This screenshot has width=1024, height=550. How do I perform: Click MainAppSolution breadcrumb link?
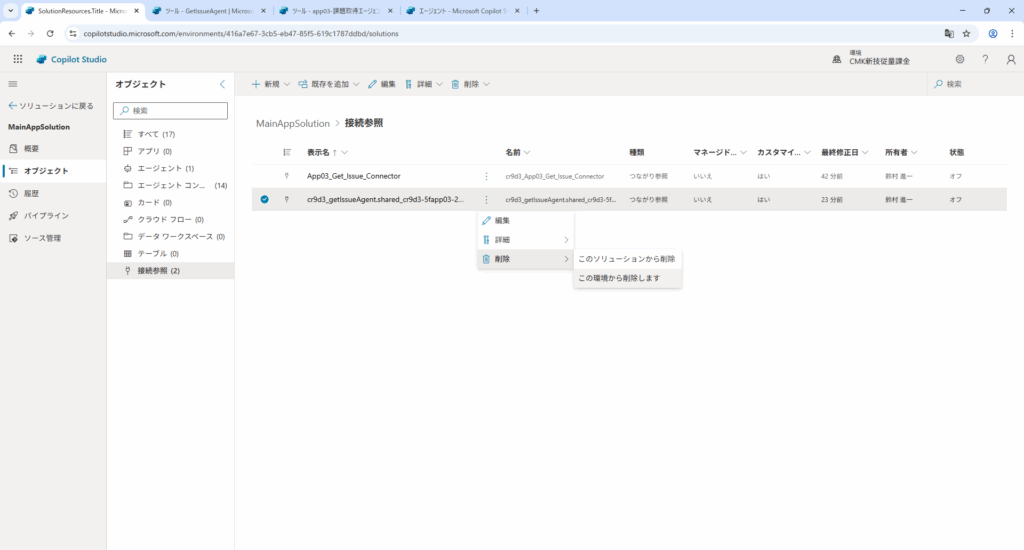point(293,123)
